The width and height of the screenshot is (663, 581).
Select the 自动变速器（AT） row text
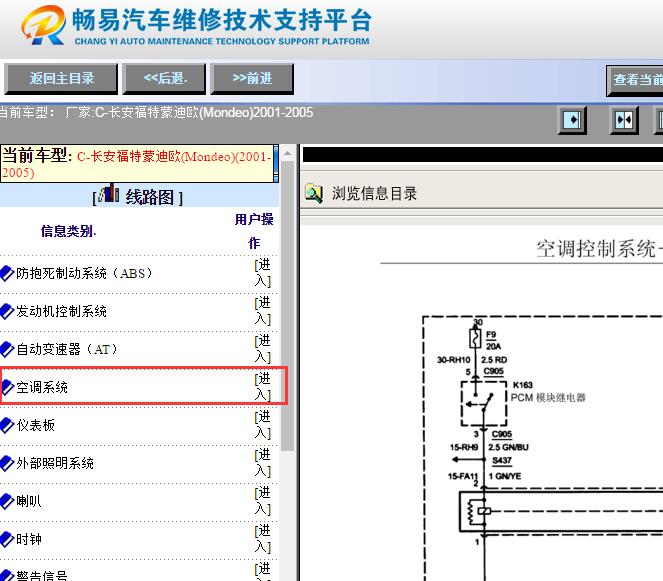(x=67, y=349)
